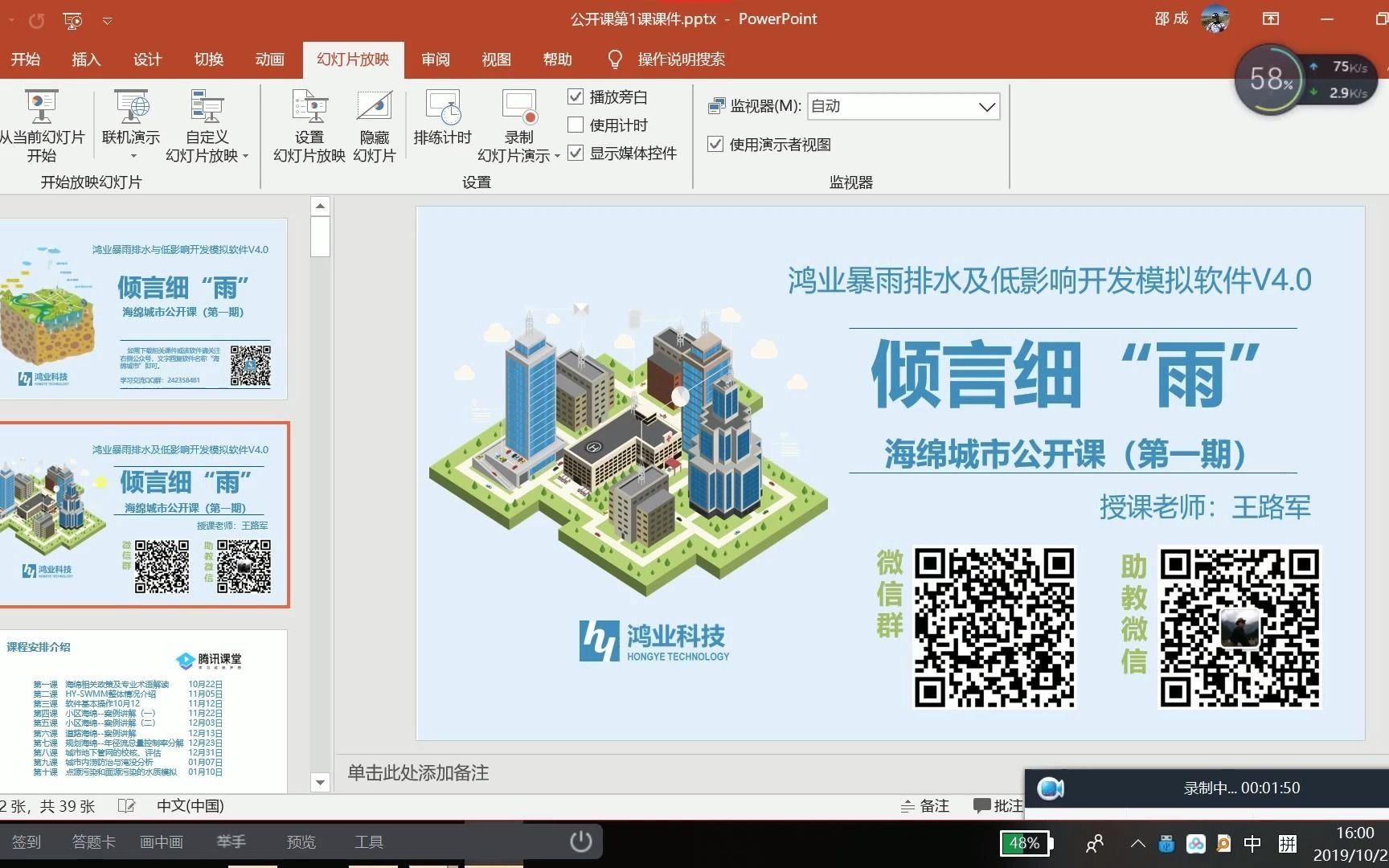1389x868 pixels.
Task: Select the slide title 倾言细"雨"
Action: (x=1066, y=375)
